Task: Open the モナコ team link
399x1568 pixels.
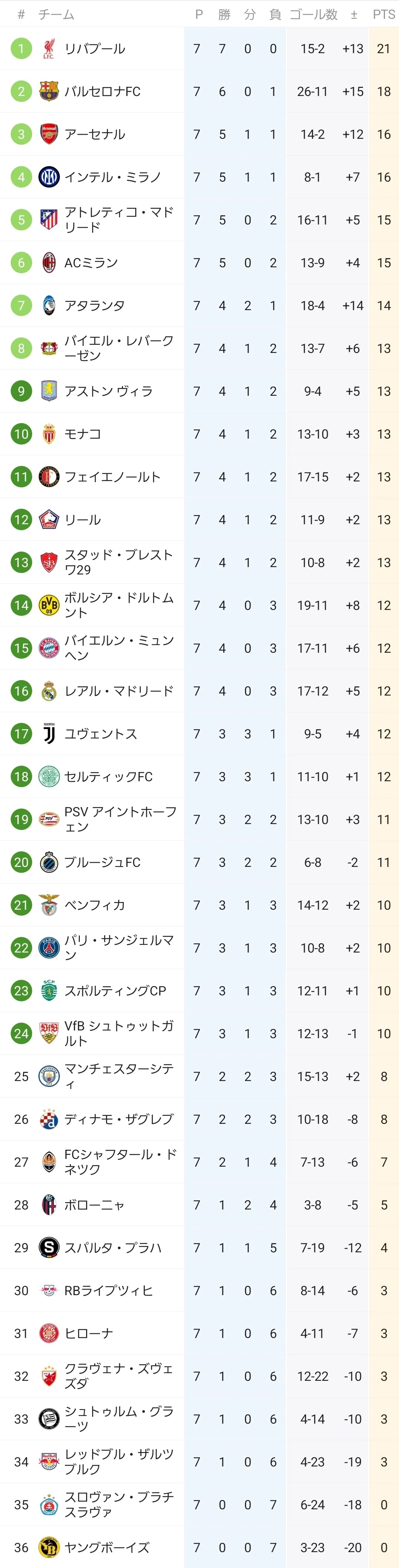Action: tap(83, 434)
